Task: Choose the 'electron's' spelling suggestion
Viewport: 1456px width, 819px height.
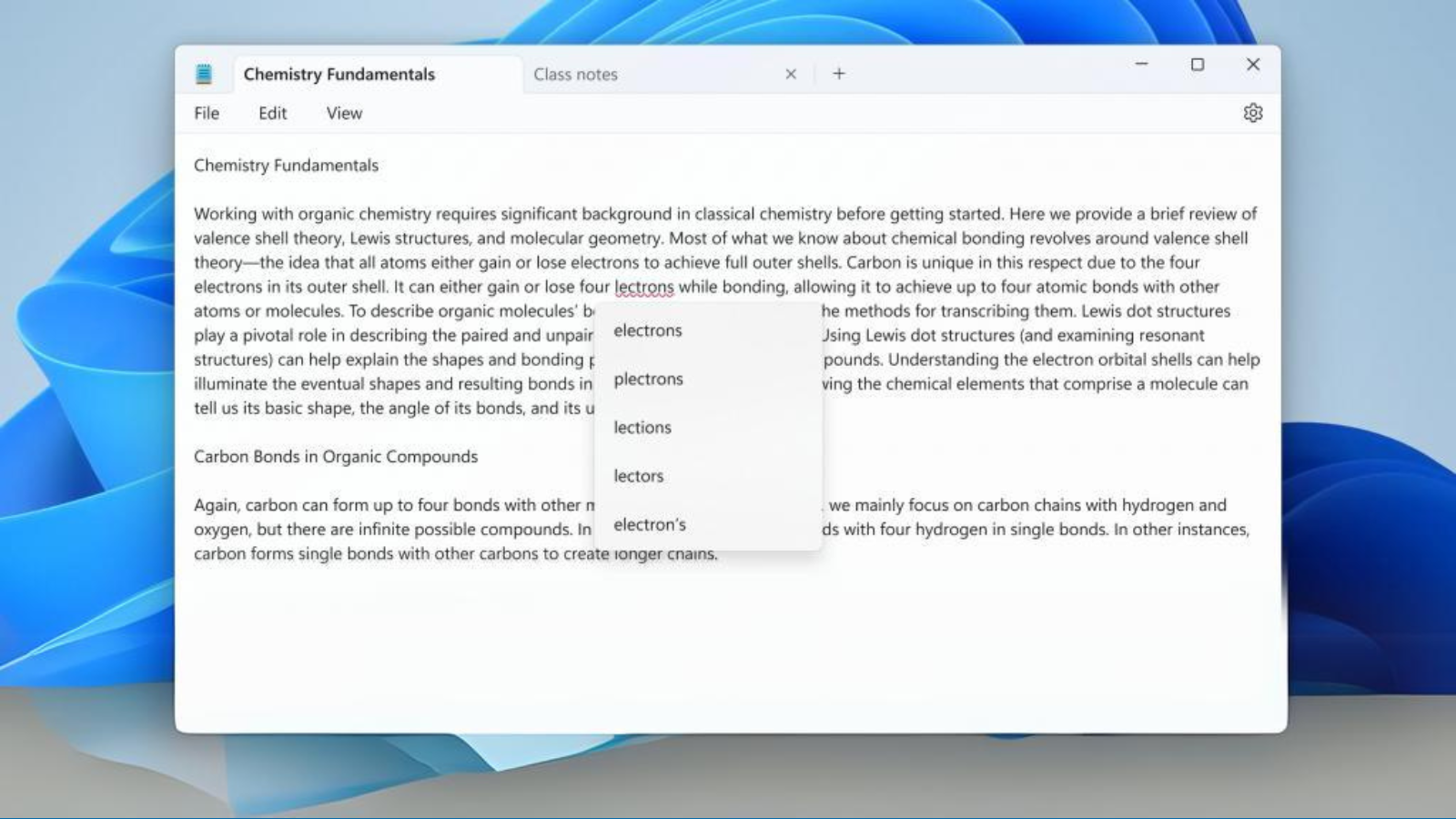Action: (708, 524)
